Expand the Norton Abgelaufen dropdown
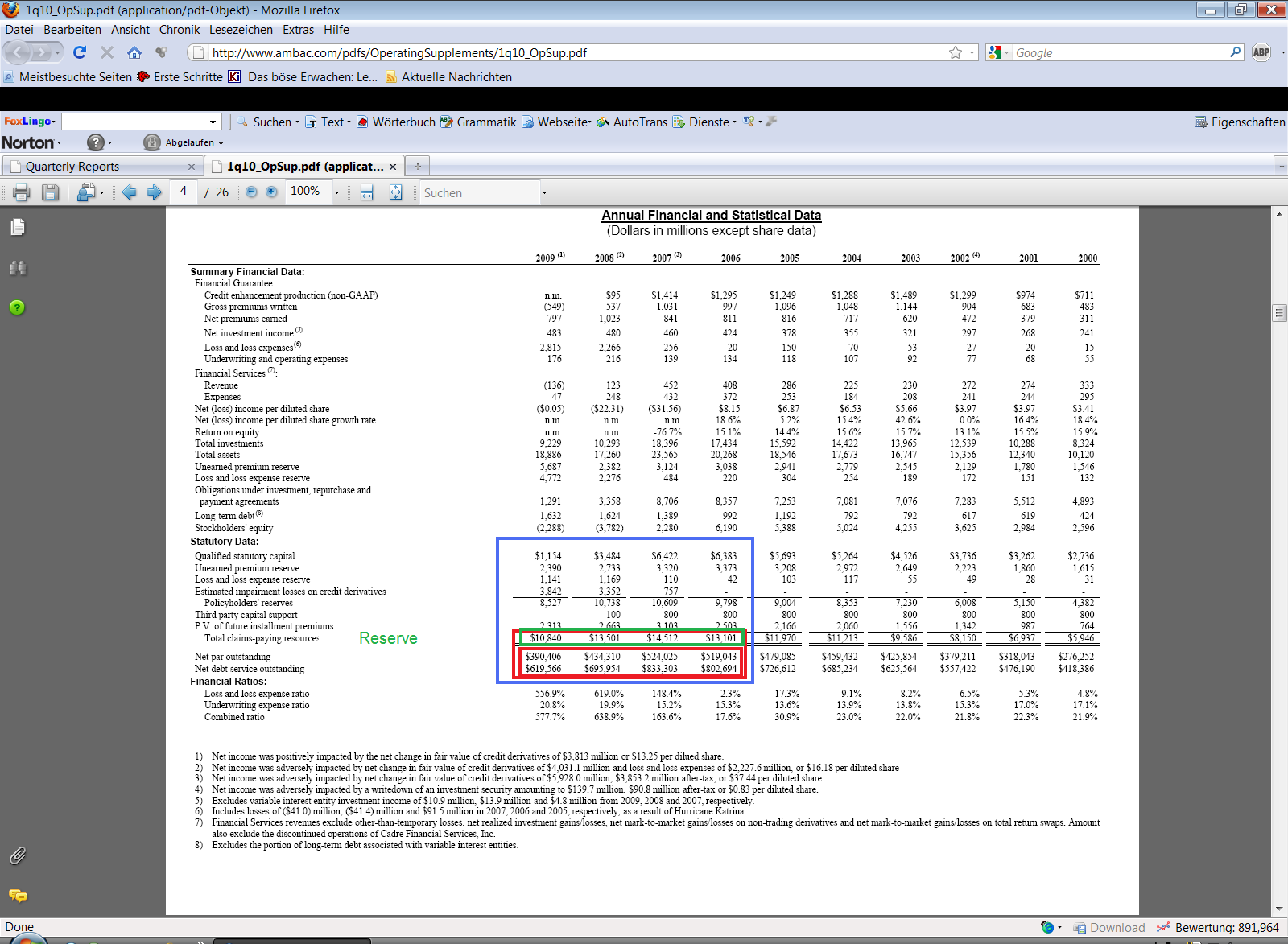 click(221, 143)
